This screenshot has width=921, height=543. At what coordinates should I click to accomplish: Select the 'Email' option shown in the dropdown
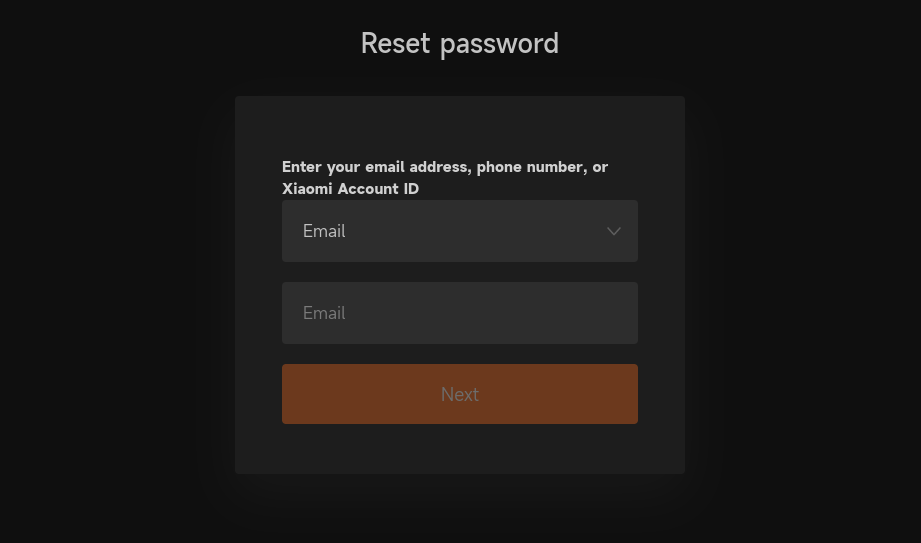pyautogui.click(x=325, y=231)
